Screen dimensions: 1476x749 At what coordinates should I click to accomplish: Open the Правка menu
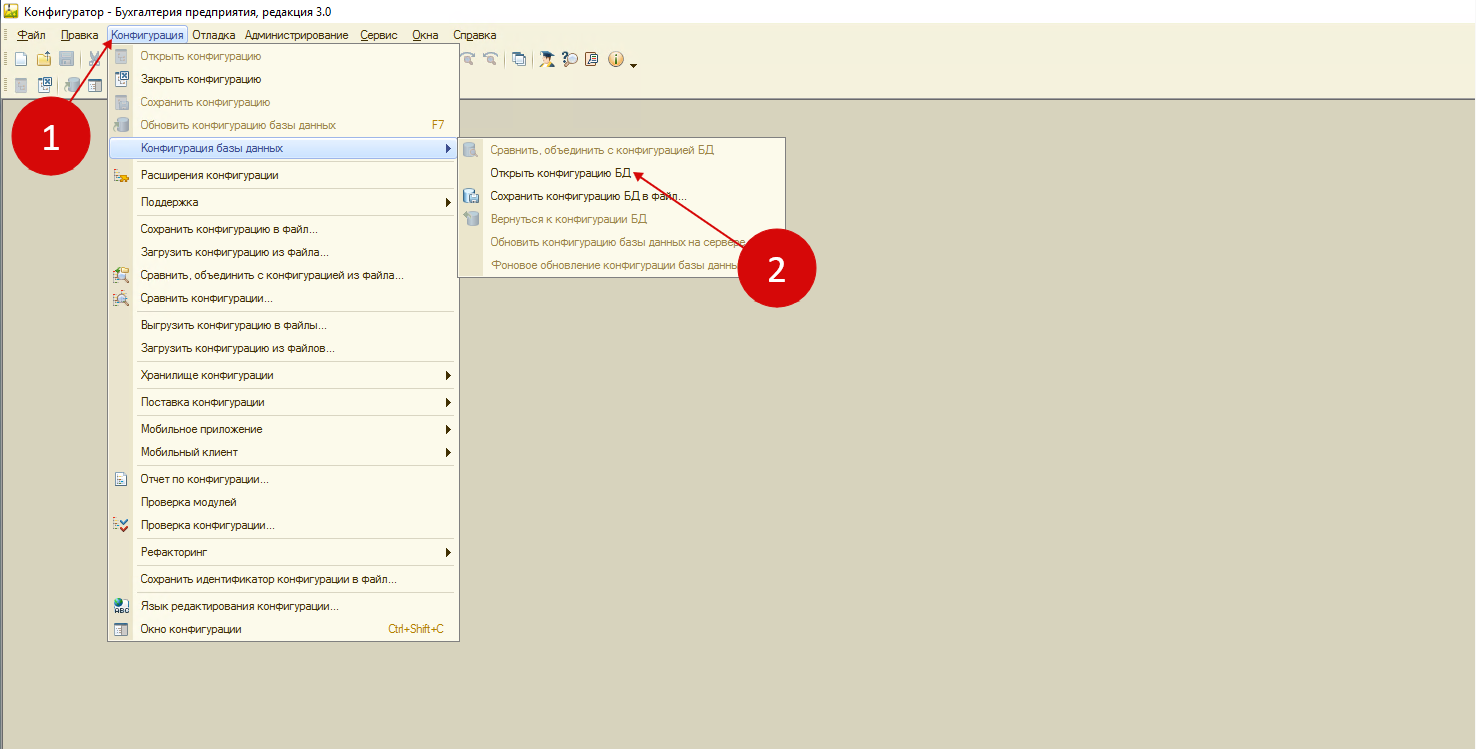point(80,35)
